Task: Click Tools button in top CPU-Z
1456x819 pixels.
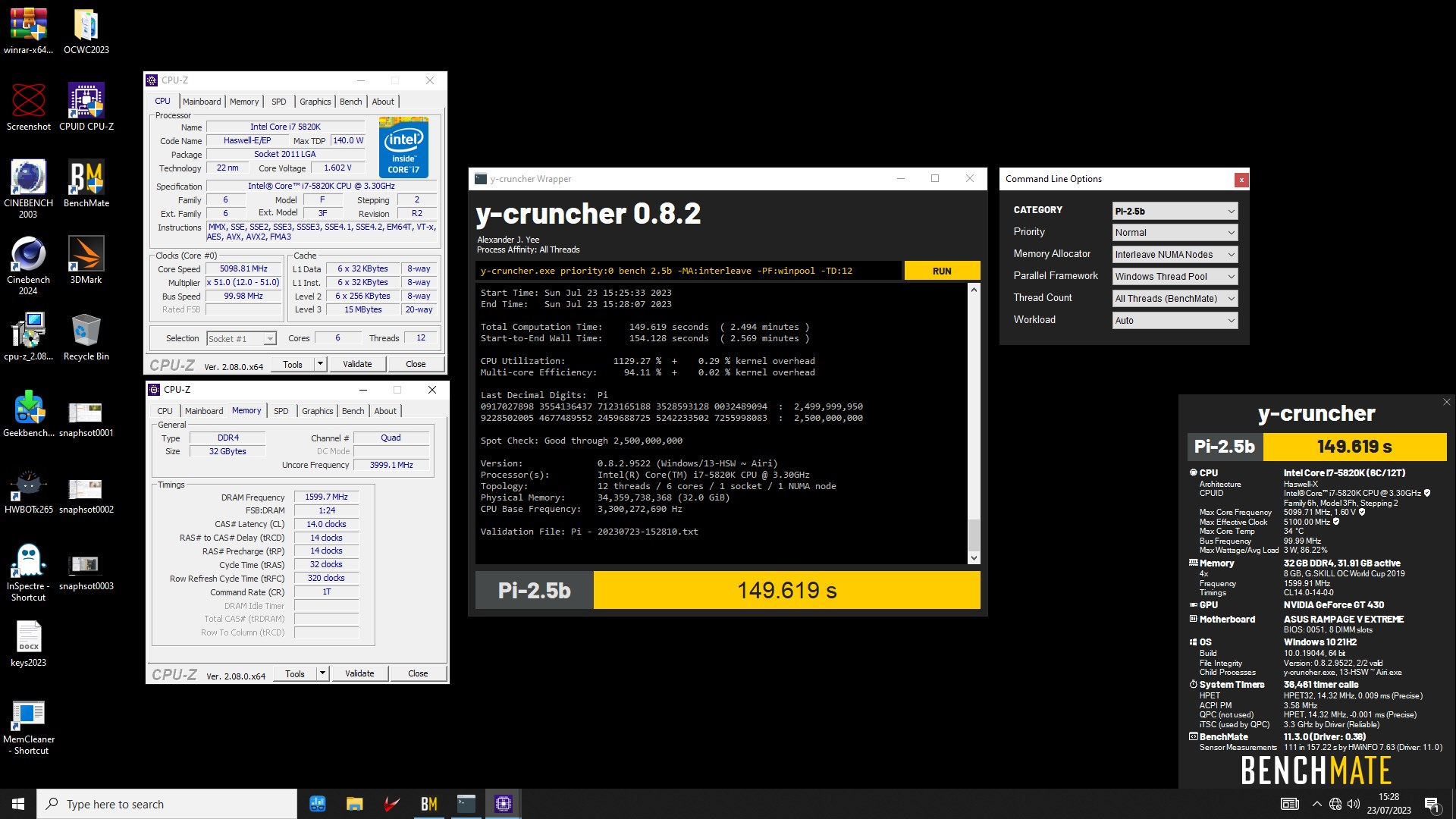Action: 293,364
